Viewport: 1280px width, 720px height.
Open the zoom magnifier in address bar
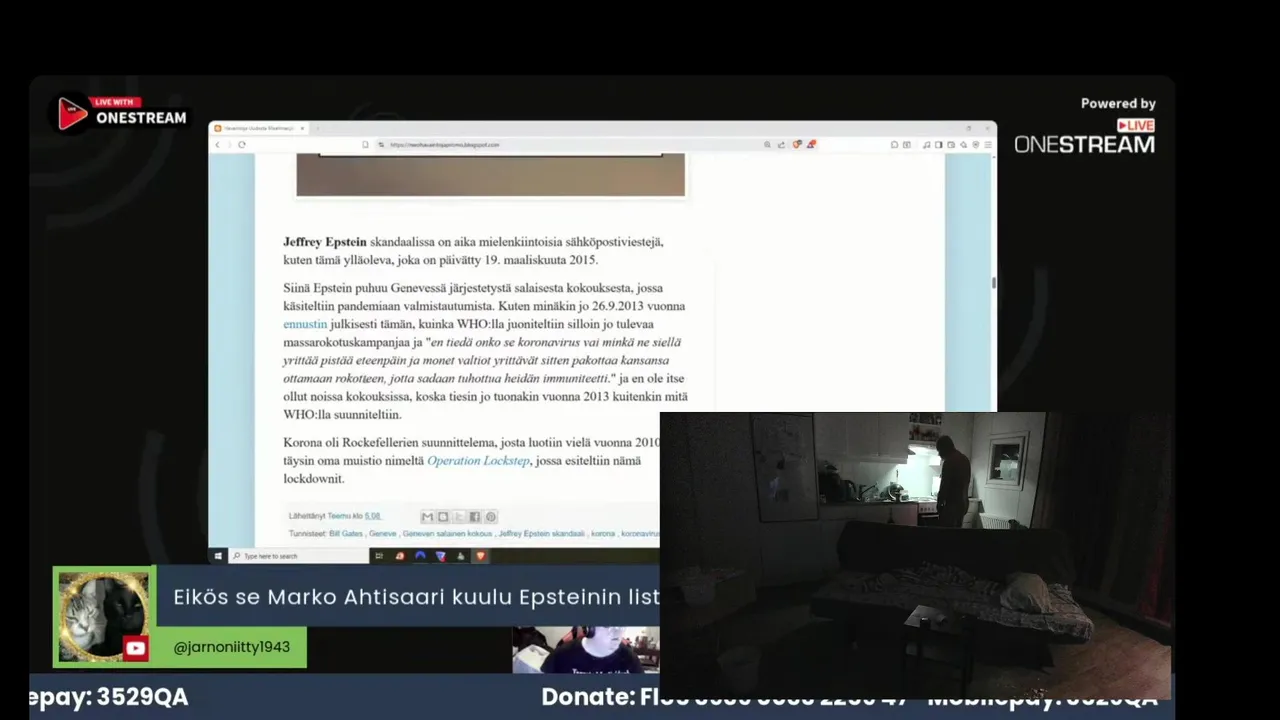[767, 145]
